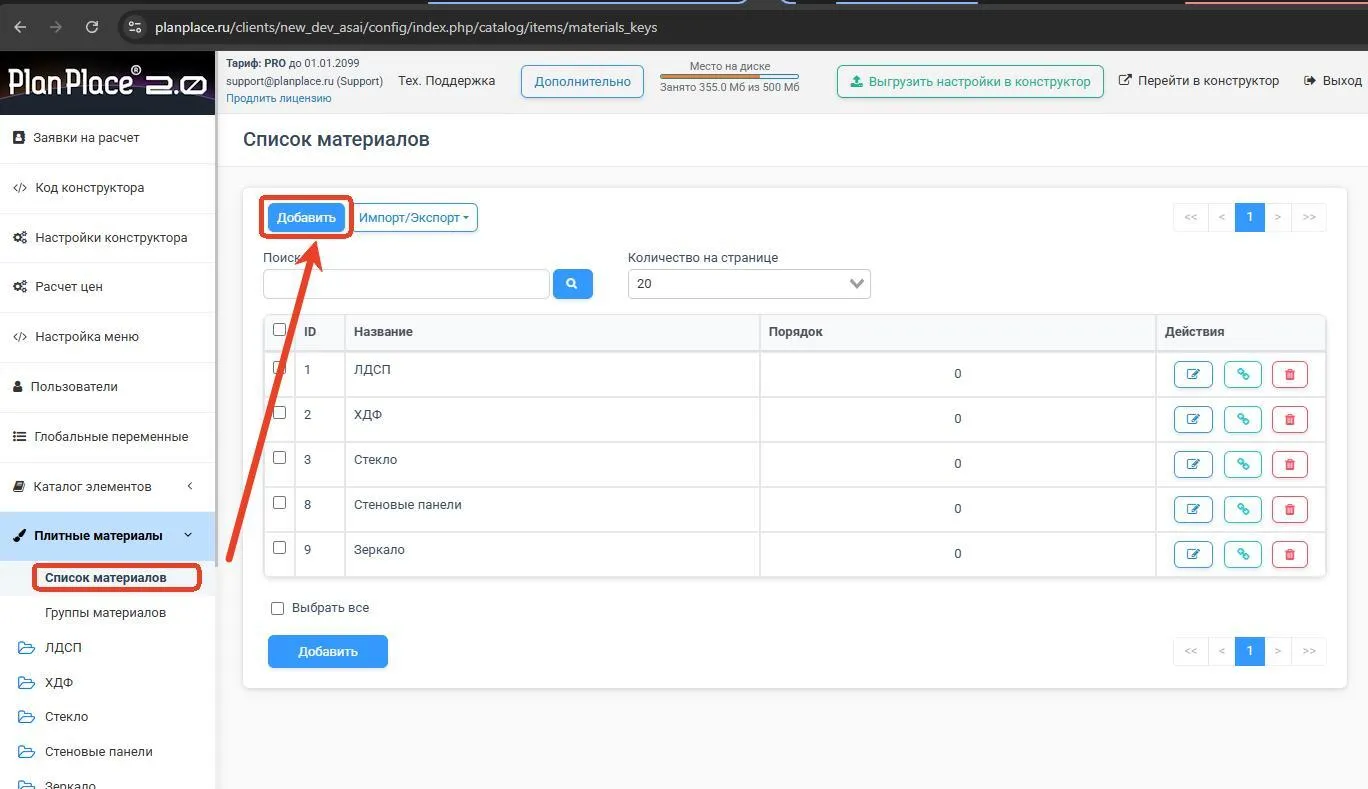This screenshot has width=1368, height=789.
Task: Reload the browser page
Action: (x=92, y=27)
